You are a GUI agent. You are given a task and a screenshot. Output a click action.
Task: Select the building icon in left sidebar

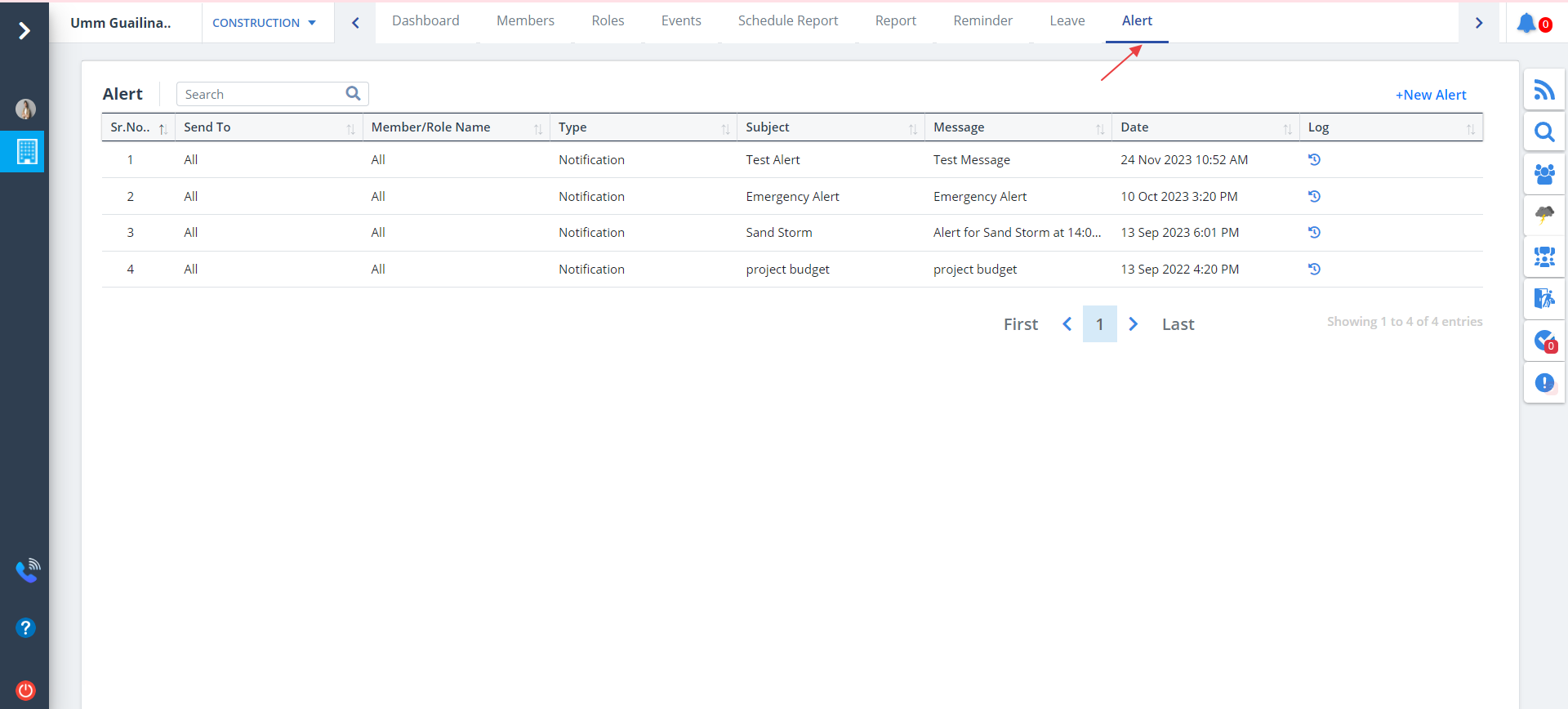[x=26, y=151]
